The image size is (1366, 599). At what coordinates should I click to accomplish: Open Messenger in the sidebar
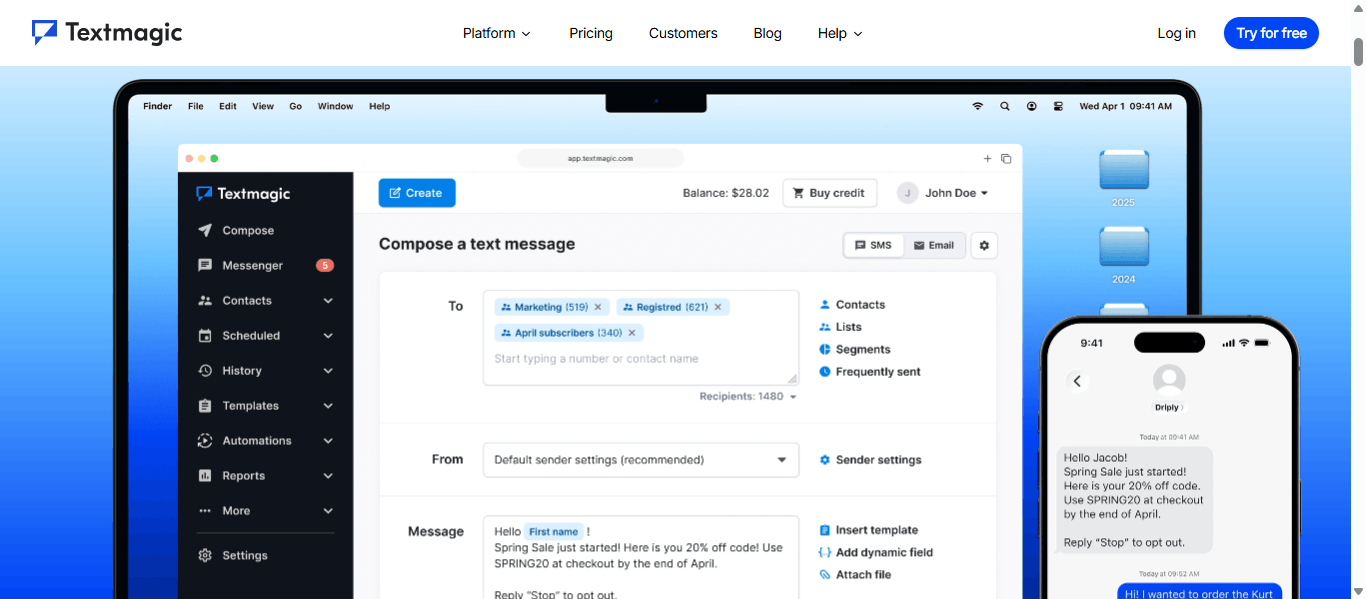coord(252,265)
